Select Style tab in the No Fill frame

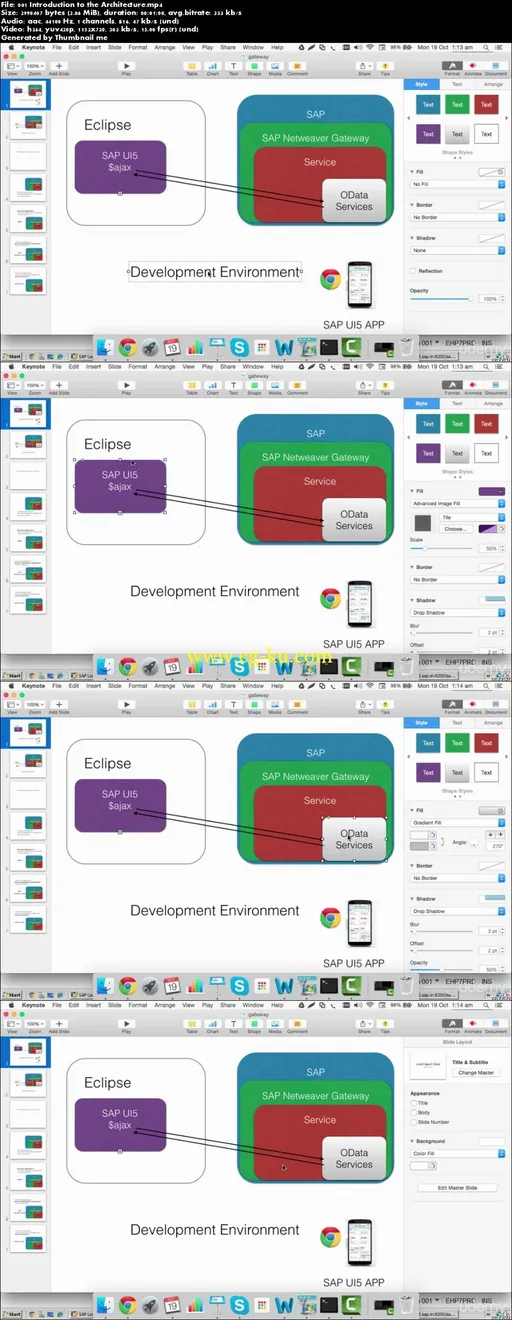point(421,84)
